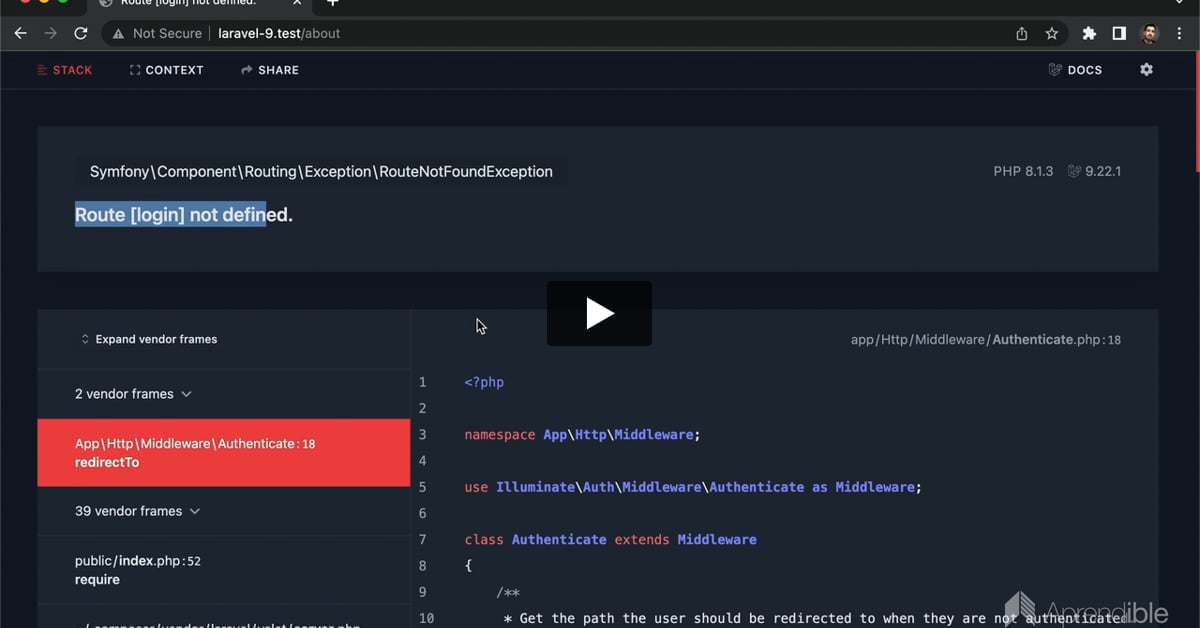Toggle the browser side panel icon
The height and width of the screenshot is (628, 1200).
pos(1119,33)
